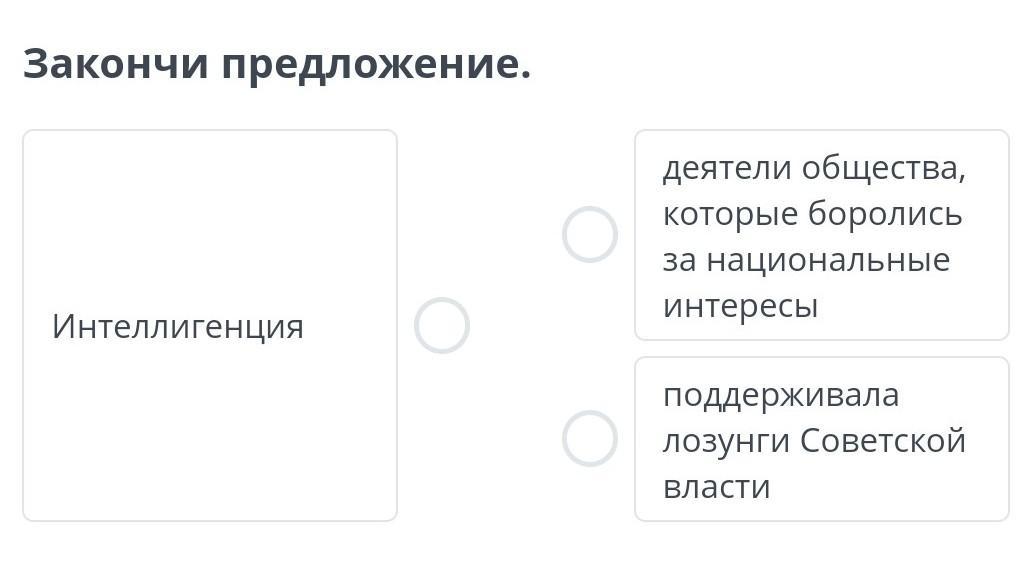Viewport: 1025px width, 587px height.
Task: Click the 'за национальные' text line
Action: (x=806, y=260)
